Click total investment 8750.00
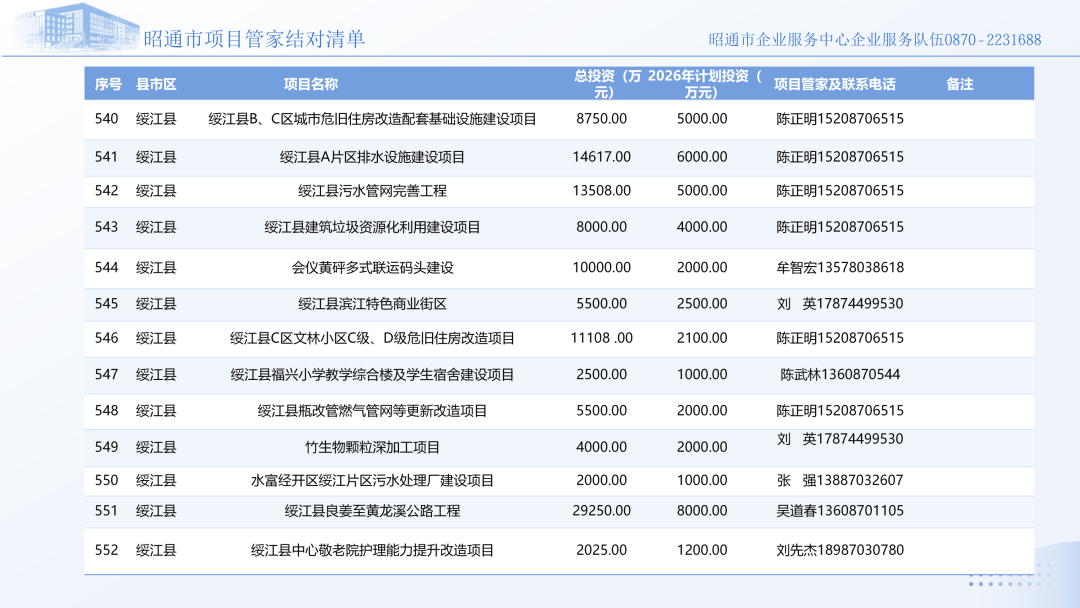1080x608 pixels. coord(601,118)
